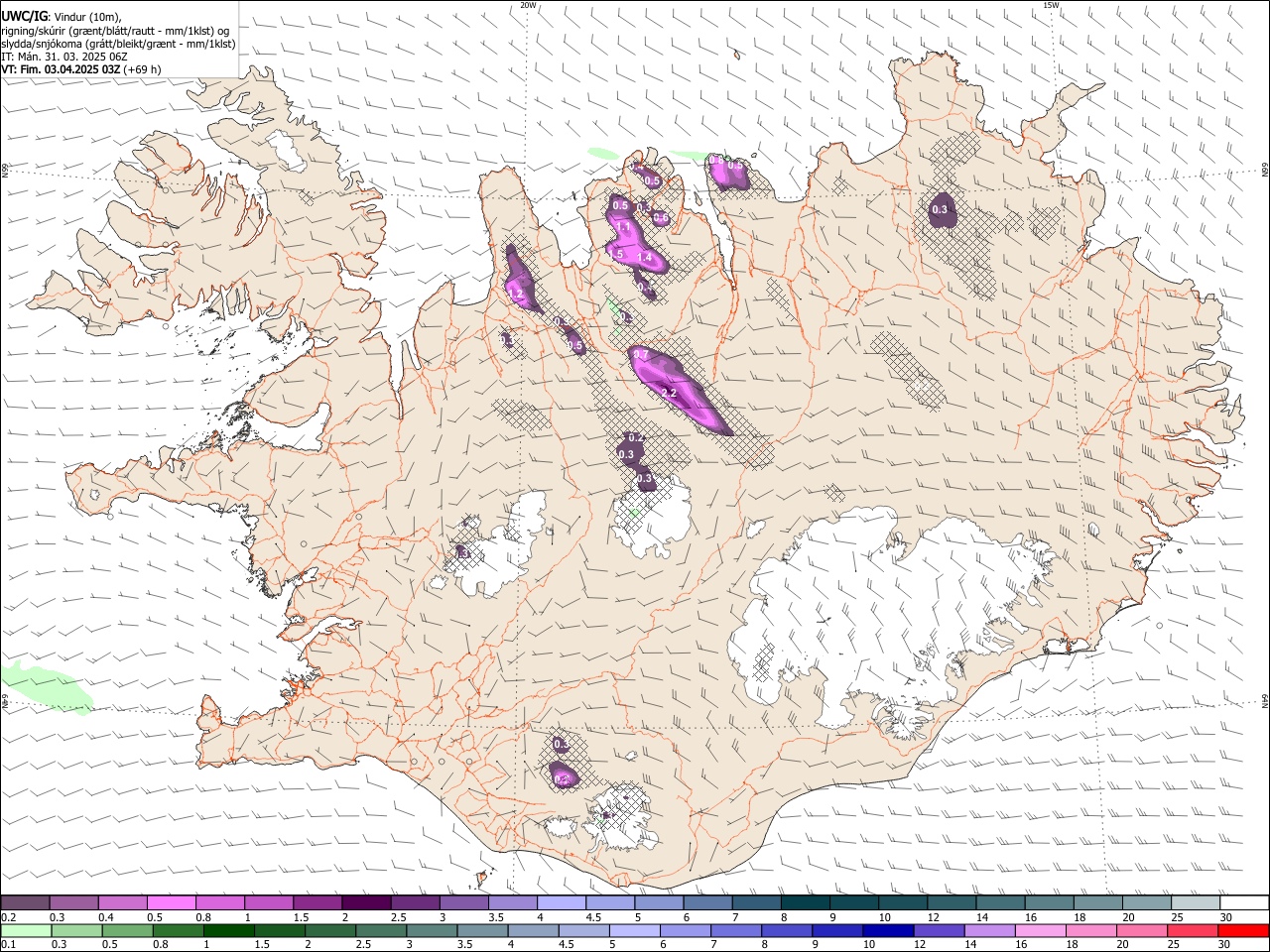Select the '12' label in upper legend row
Screen dimensions: 1270x952
tap(934, 917)
